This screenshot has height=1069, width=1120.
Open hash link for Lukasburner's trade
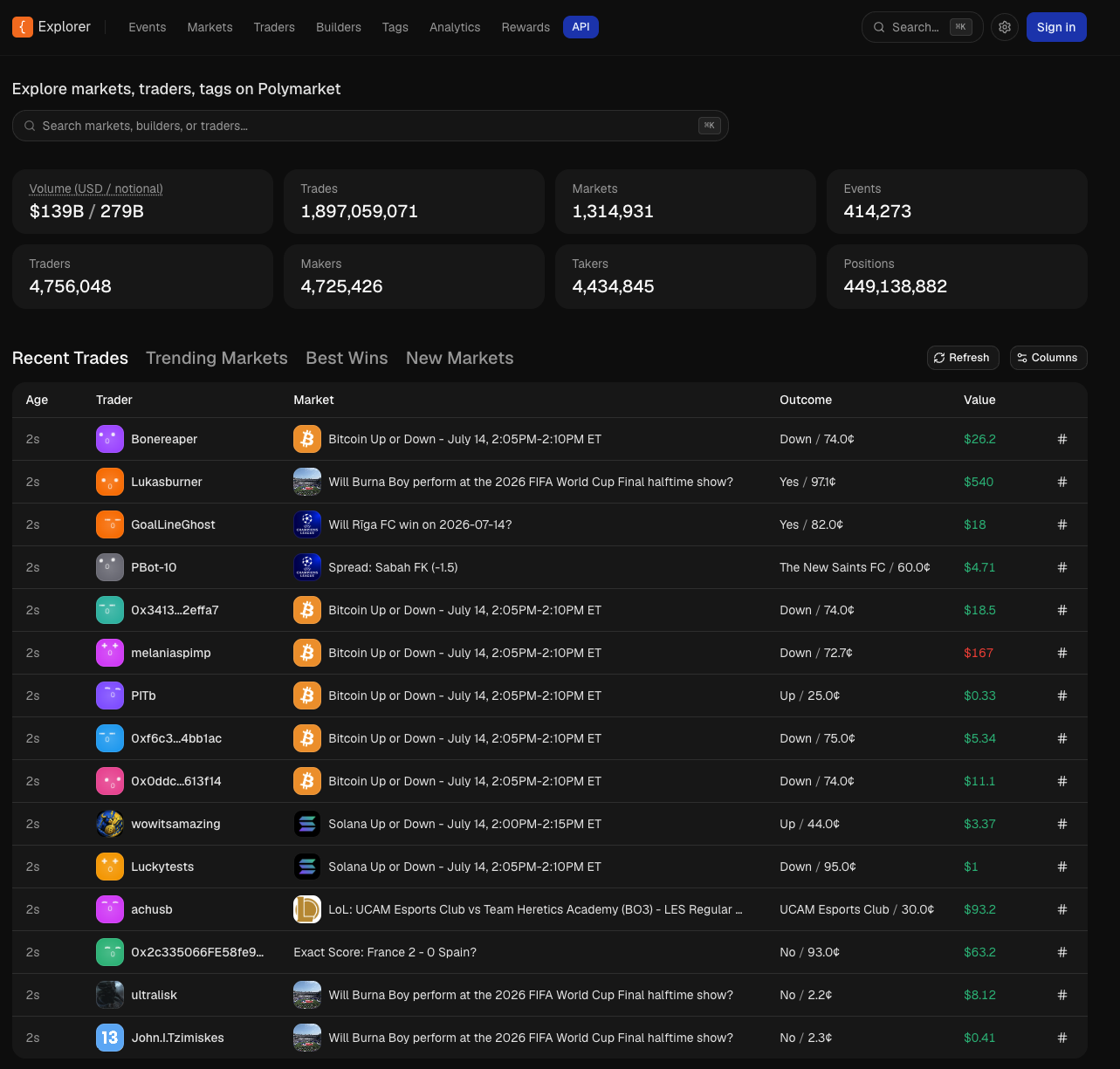pos(1062,482)
